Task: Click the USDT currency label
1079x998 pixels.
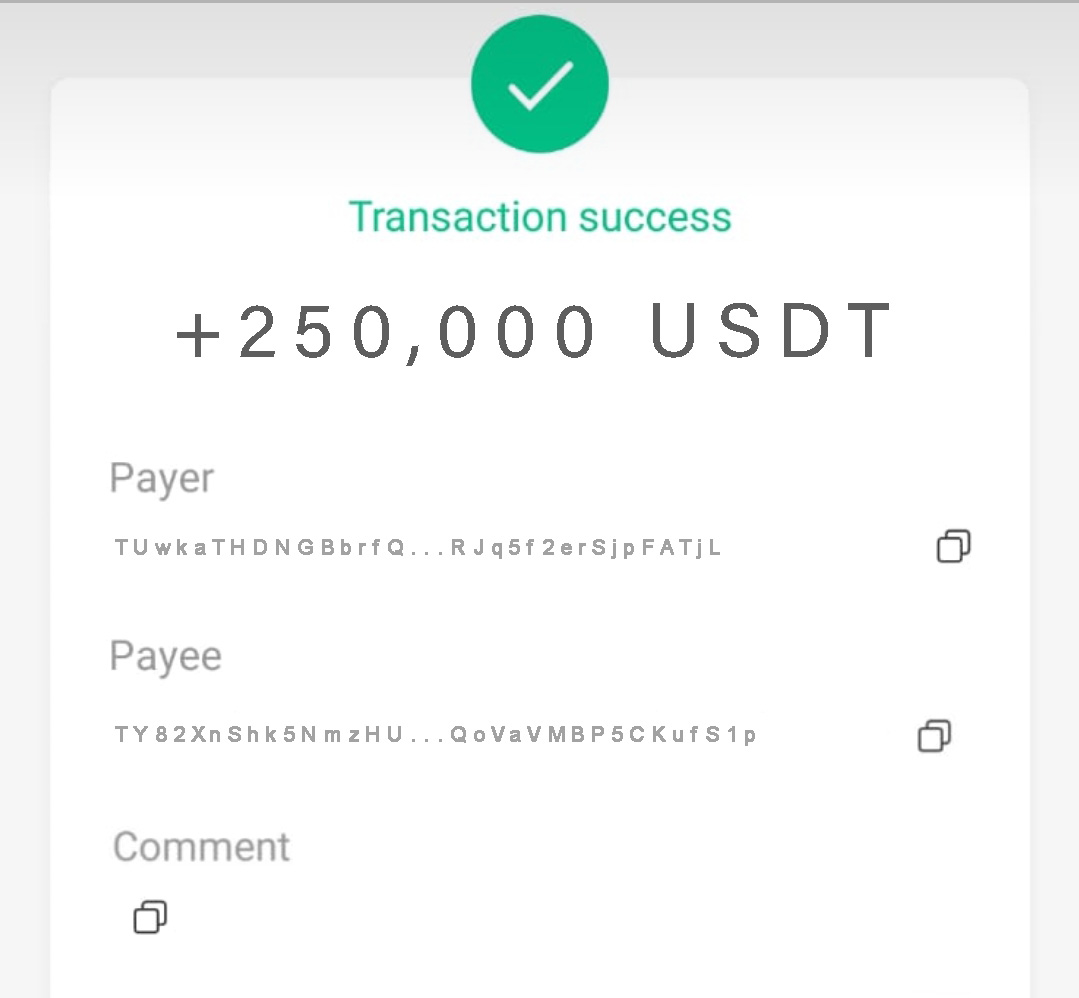Action: tap(771, 331)
